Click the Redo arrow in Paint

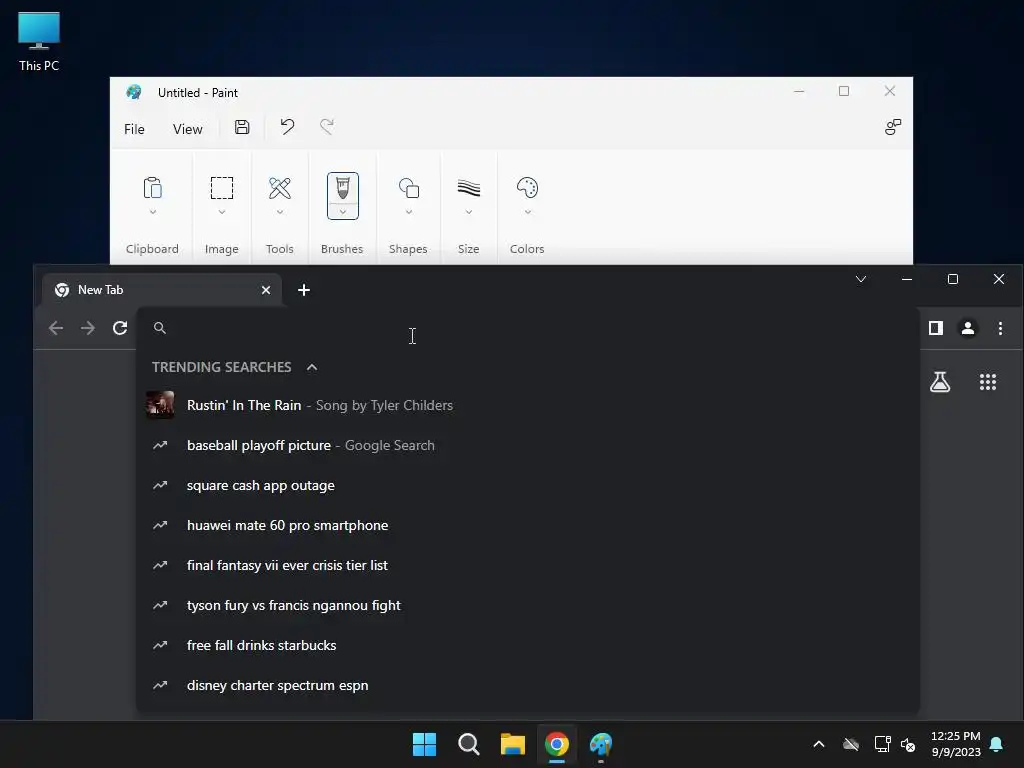pos(327,127)
